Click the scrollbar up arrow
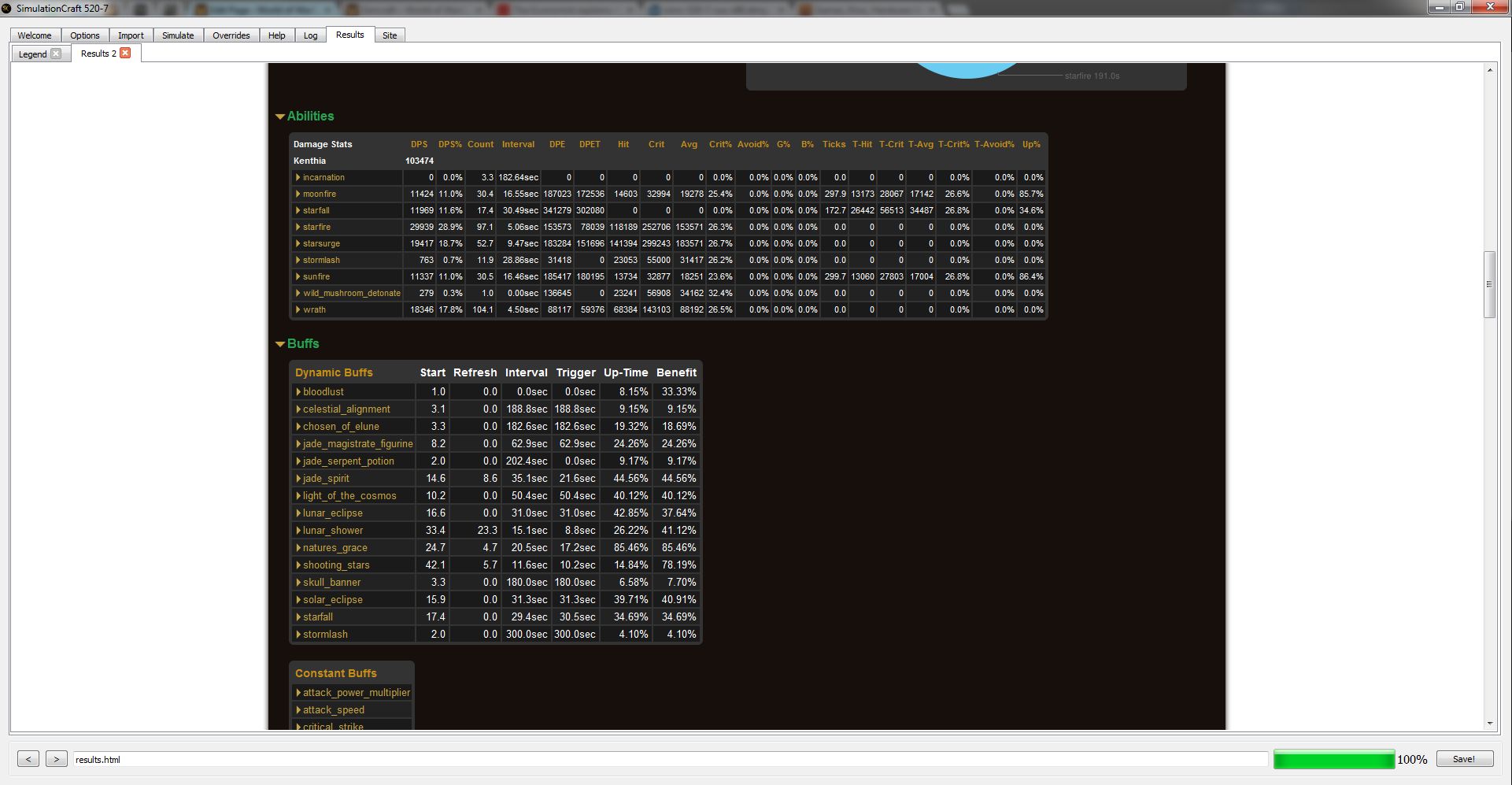 tap(1489, 70)
